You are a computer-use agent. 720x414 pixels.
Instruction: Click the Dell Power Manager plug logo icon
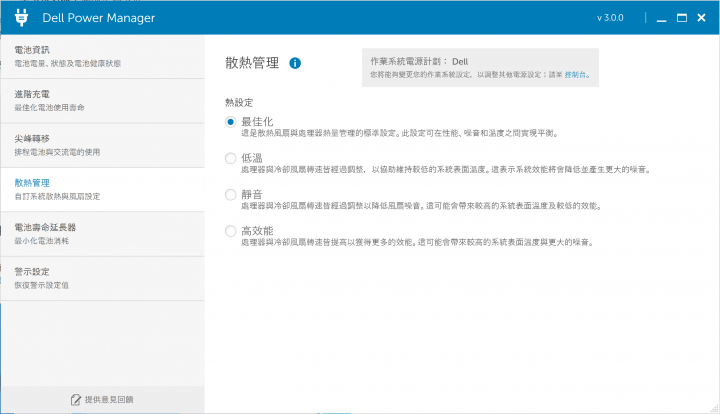tap(21, 17)
